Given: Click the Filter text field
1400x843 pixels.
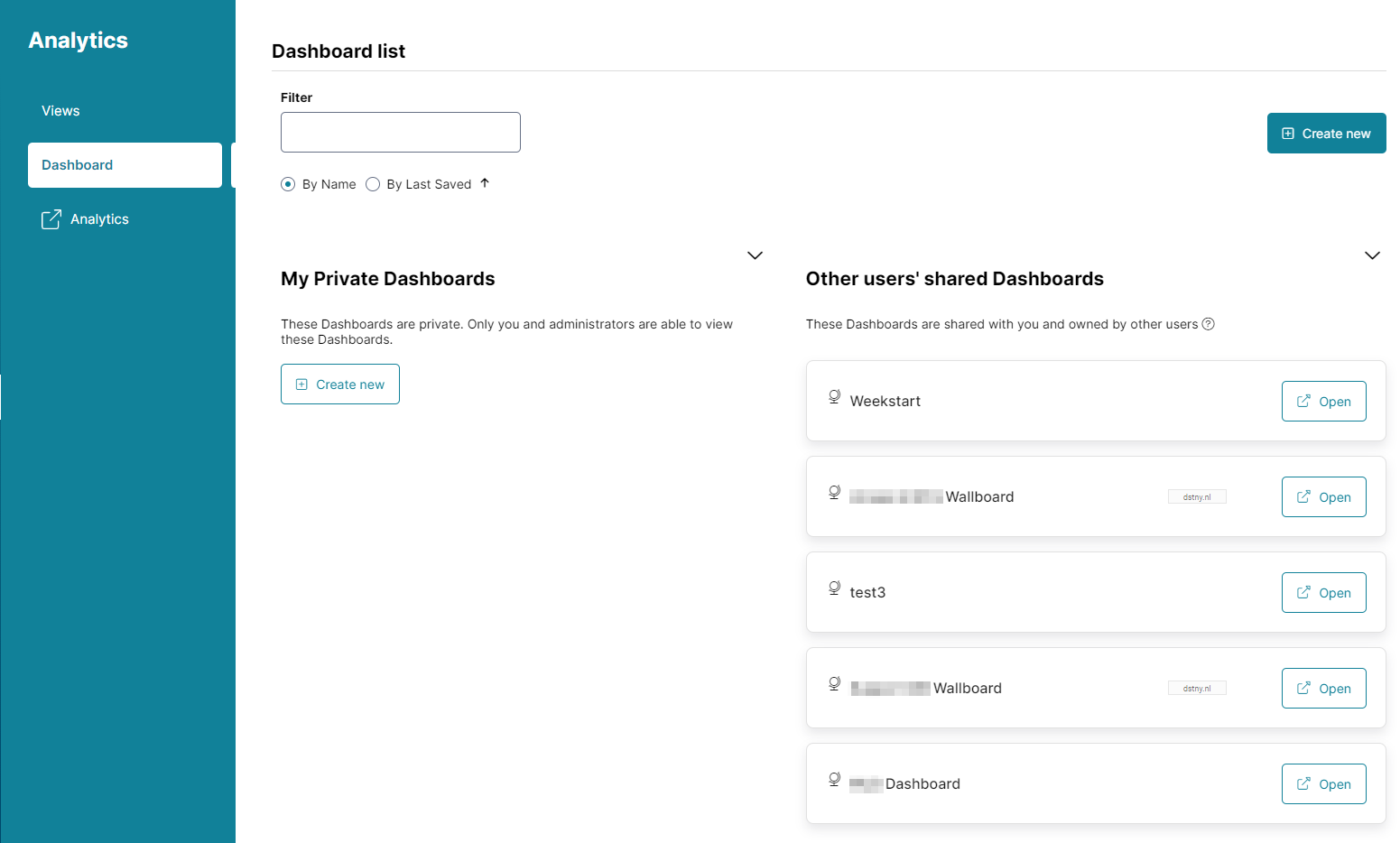Looking at the screenshot, I should [x=401, y=133].
